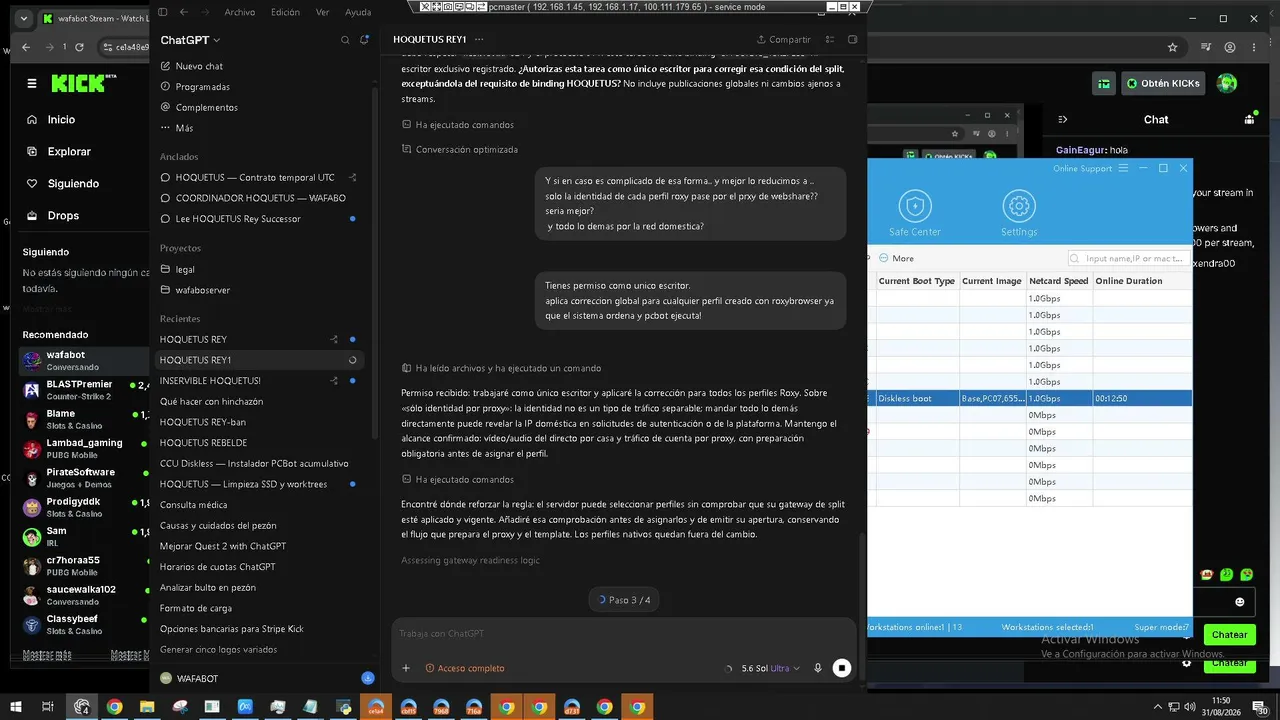1280x720 pixels.
Task: Open Kick Siguiendo section
Action: pos(73,184)
